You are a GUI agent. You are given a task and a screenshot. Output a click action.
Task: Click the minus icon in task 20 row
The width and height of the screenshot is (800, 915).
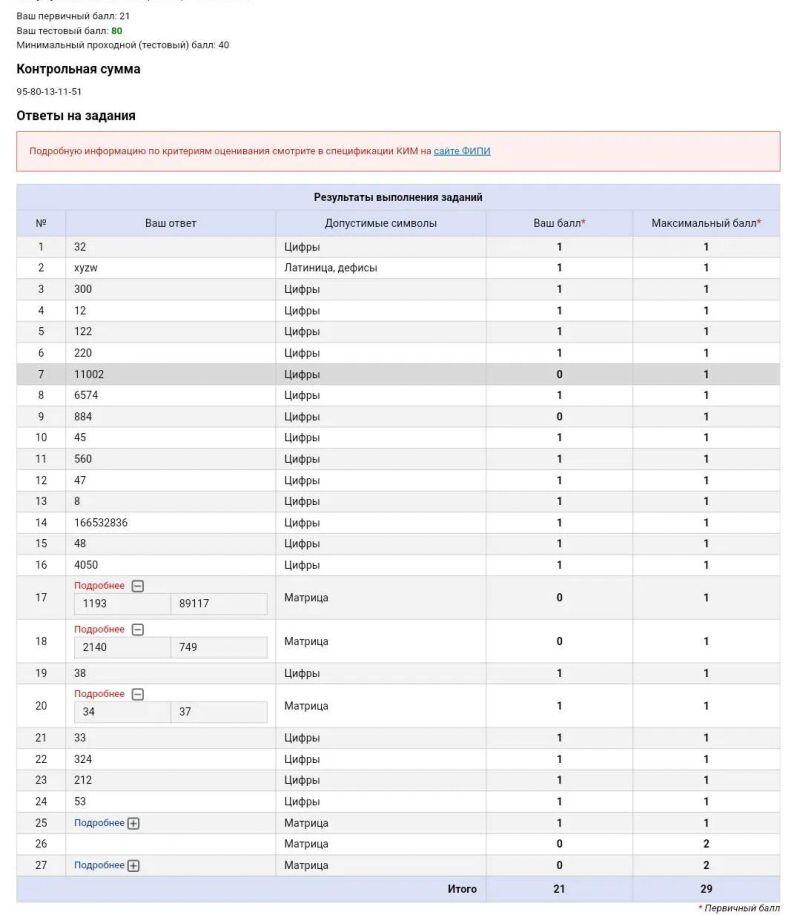138,694
